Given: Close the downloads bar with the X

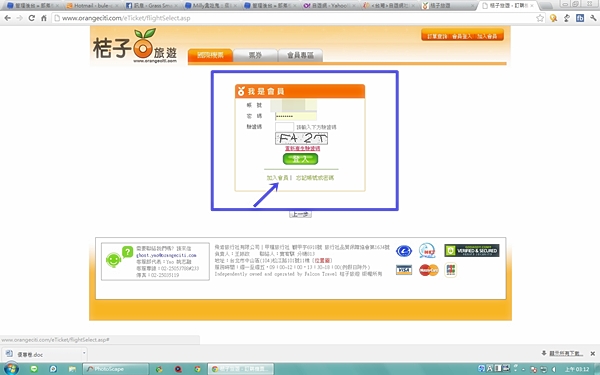Looking at the screenshot, I should point(592,354).
